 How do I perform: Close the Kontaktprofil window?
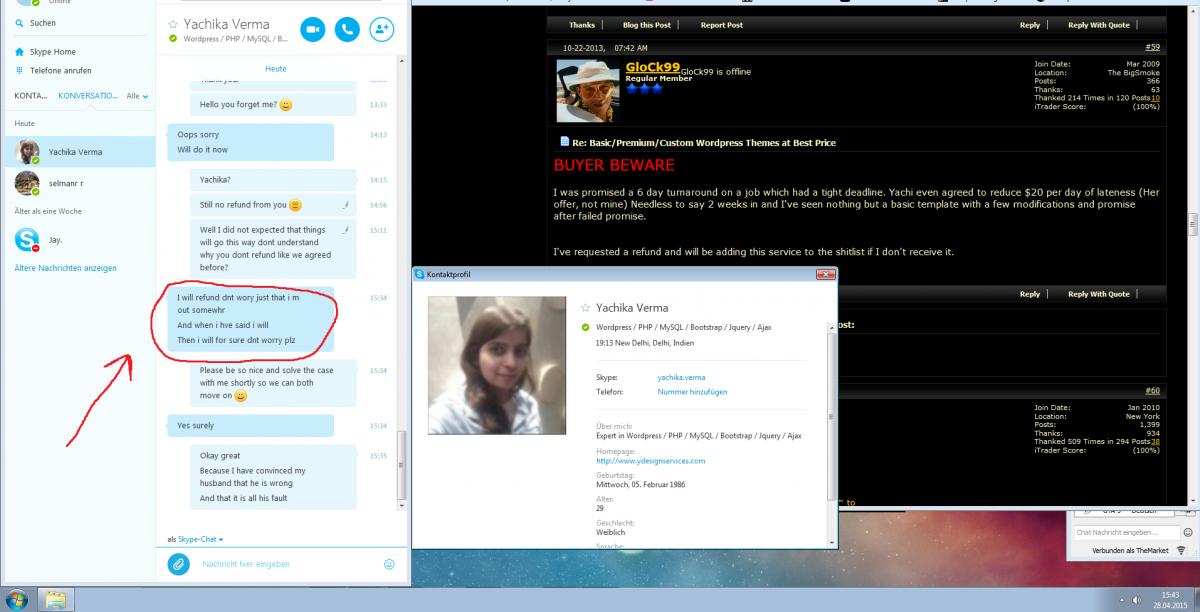pos(825,273)
